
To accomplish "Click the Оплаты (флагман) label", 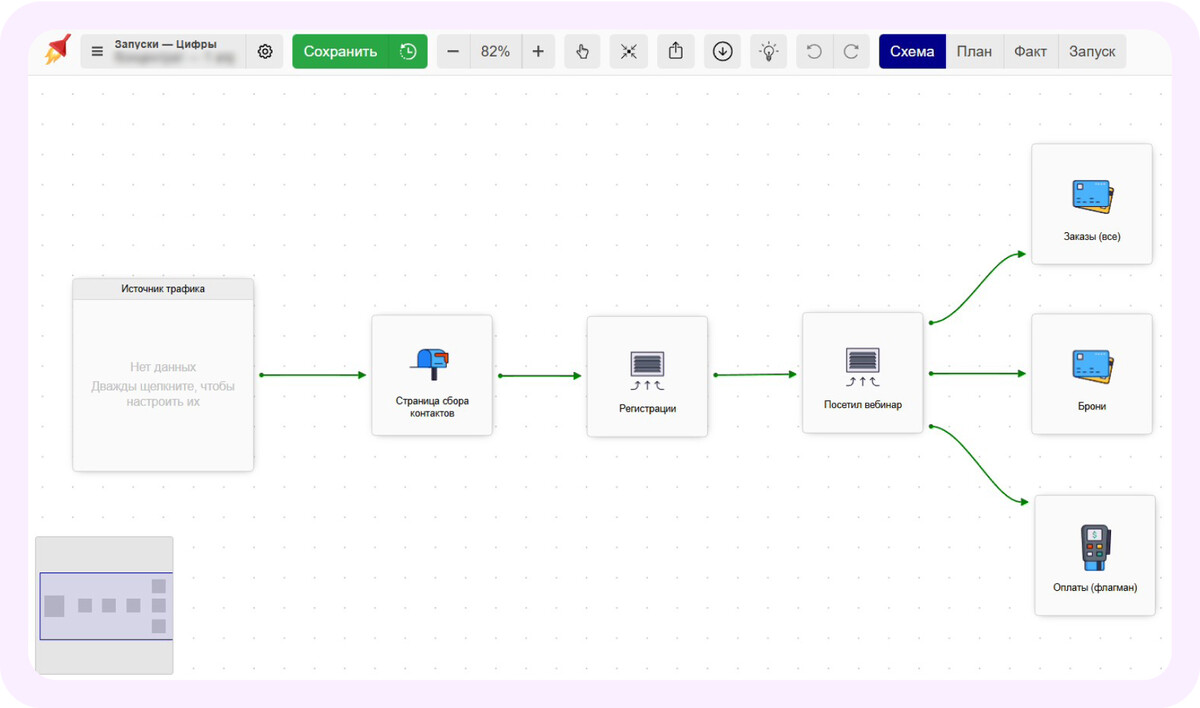I will (x=1095, y=587).
